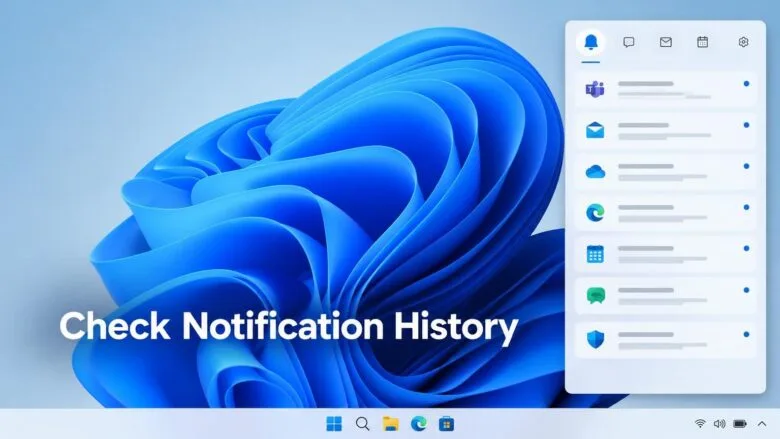This screenshot has height=439, width=780.
Task: Click the unread dot on Calendar notification
Action: click(x=746, y=248)
